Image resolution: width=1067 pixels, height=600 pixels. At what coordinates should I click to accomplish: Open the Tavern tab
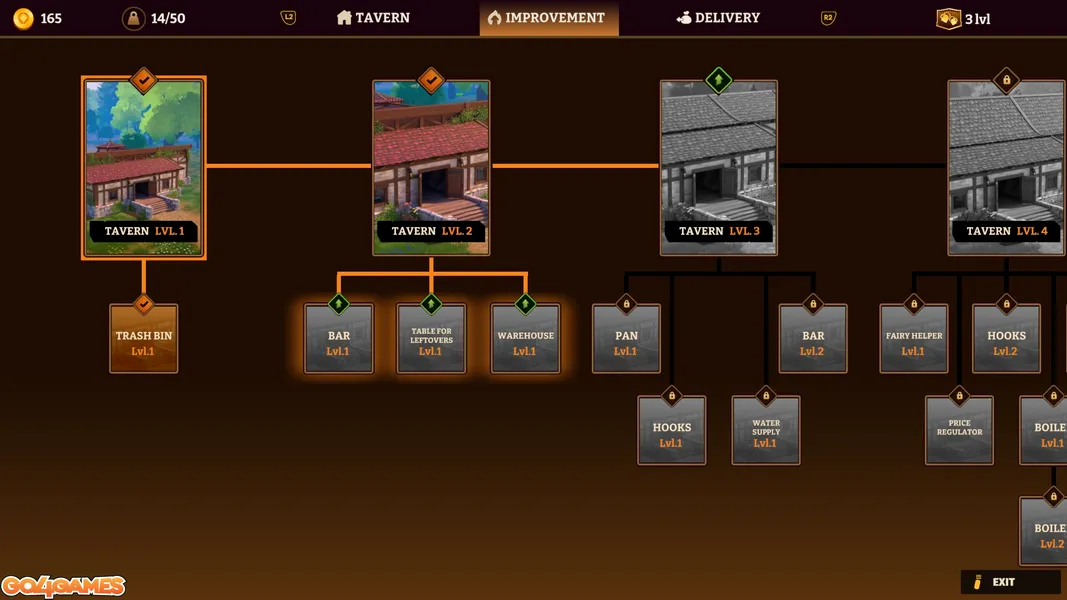(373, 18)
